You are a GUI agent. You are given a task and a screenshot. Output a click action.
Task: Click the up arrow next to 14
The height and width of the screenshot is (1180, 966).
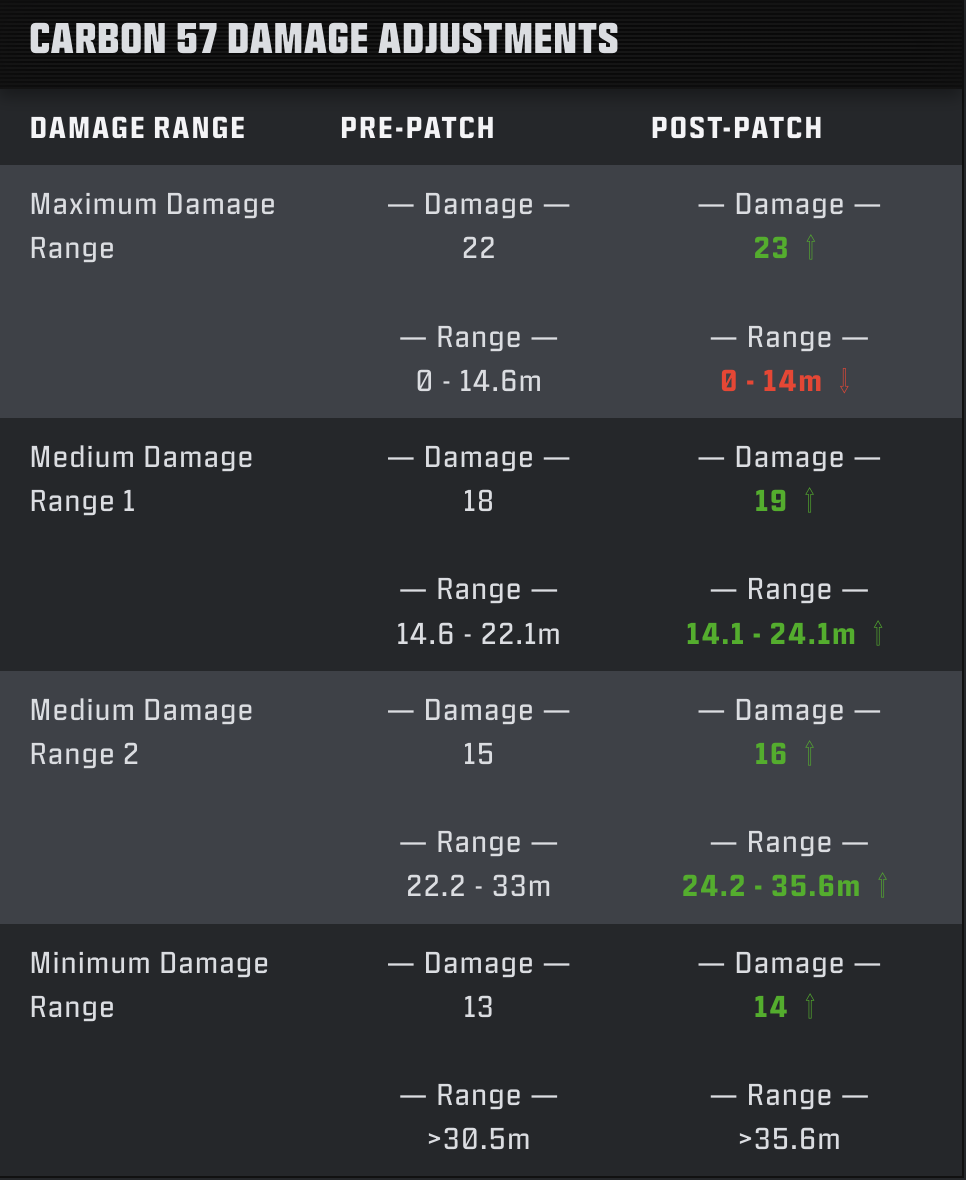pos(810,1006)
